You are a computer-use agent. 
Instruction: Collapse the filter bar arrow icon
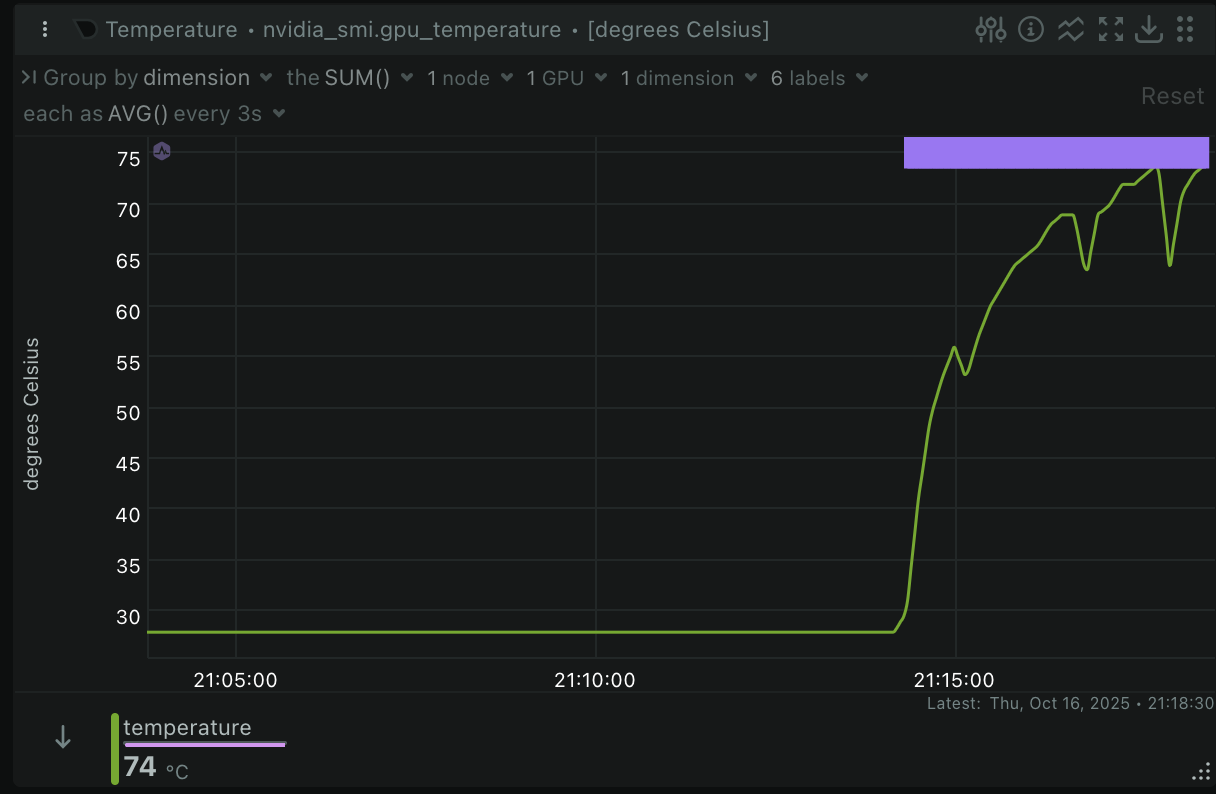click(29, 77)
